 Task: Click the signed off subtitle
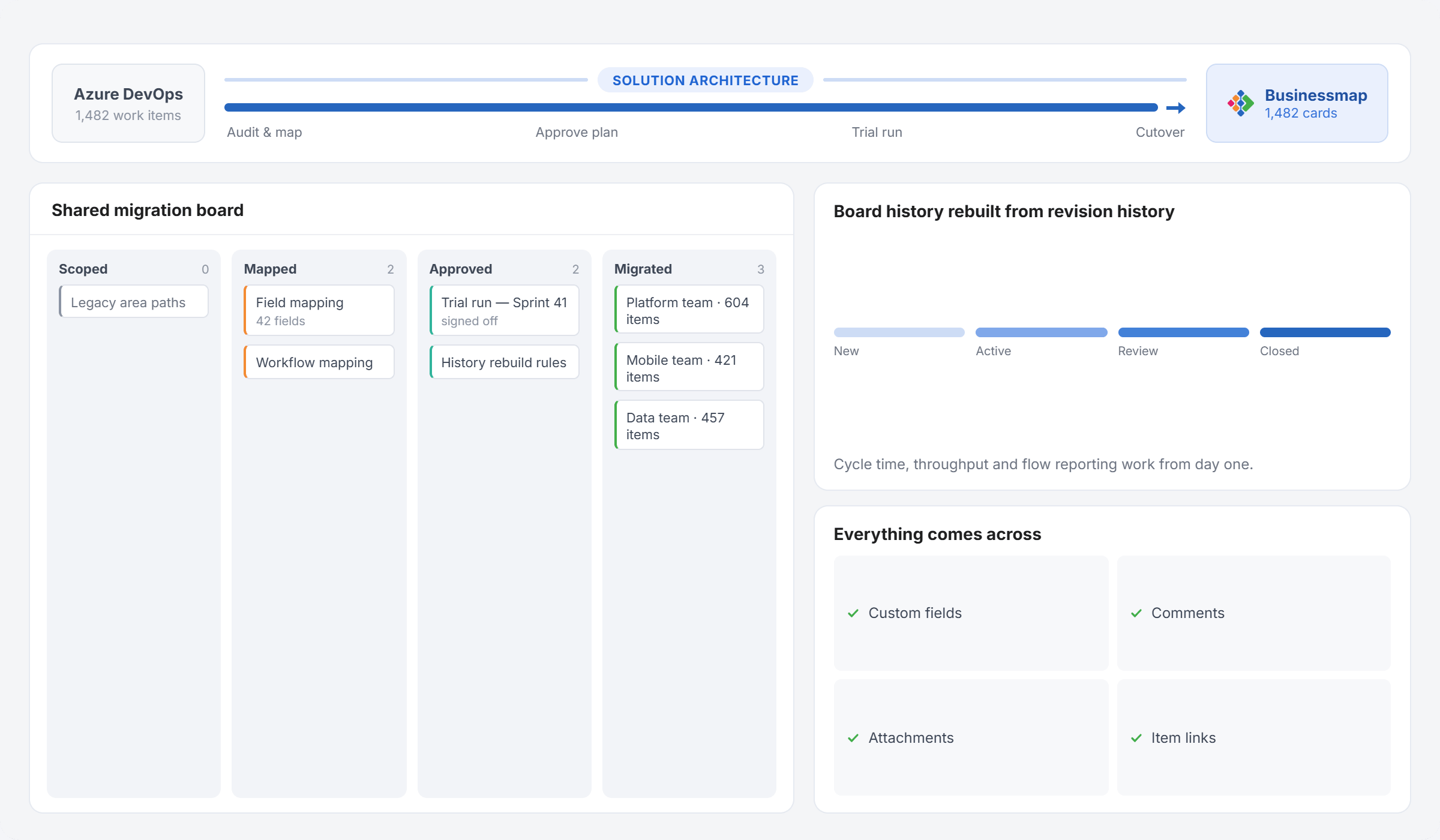pos(470,321)
